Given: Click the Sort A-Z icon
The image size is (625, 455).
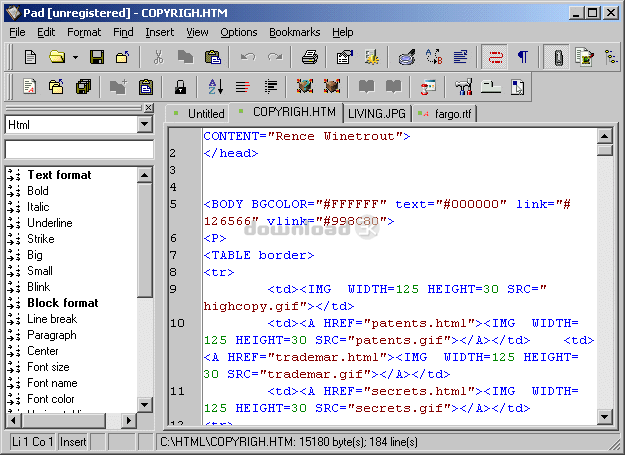Looking at the screenshot, I should click(216, 86).
